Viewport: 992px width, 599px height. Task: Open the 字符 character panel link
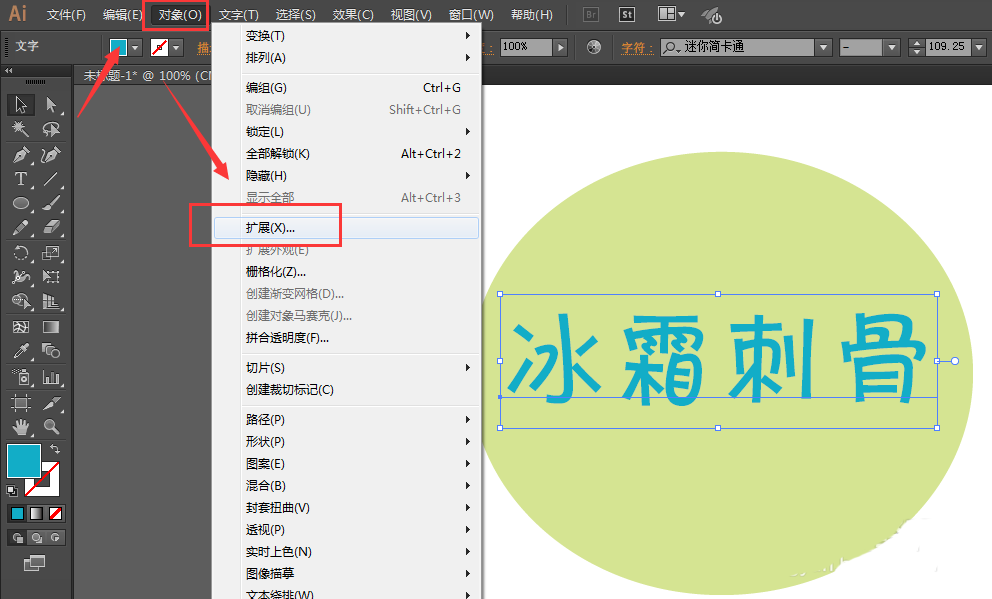click(x=636, y=47)
